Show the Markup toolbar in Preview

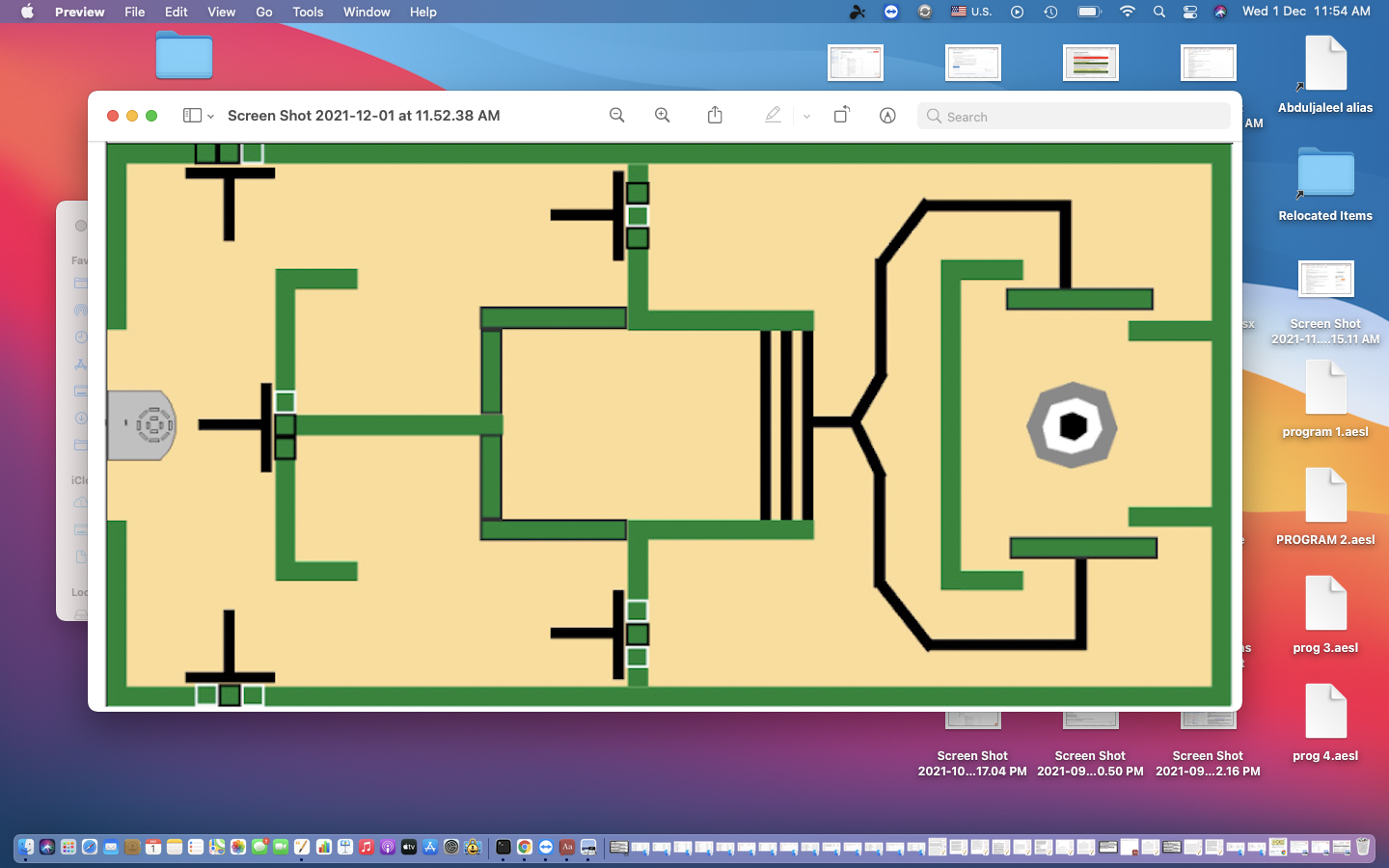click(886, 115)
